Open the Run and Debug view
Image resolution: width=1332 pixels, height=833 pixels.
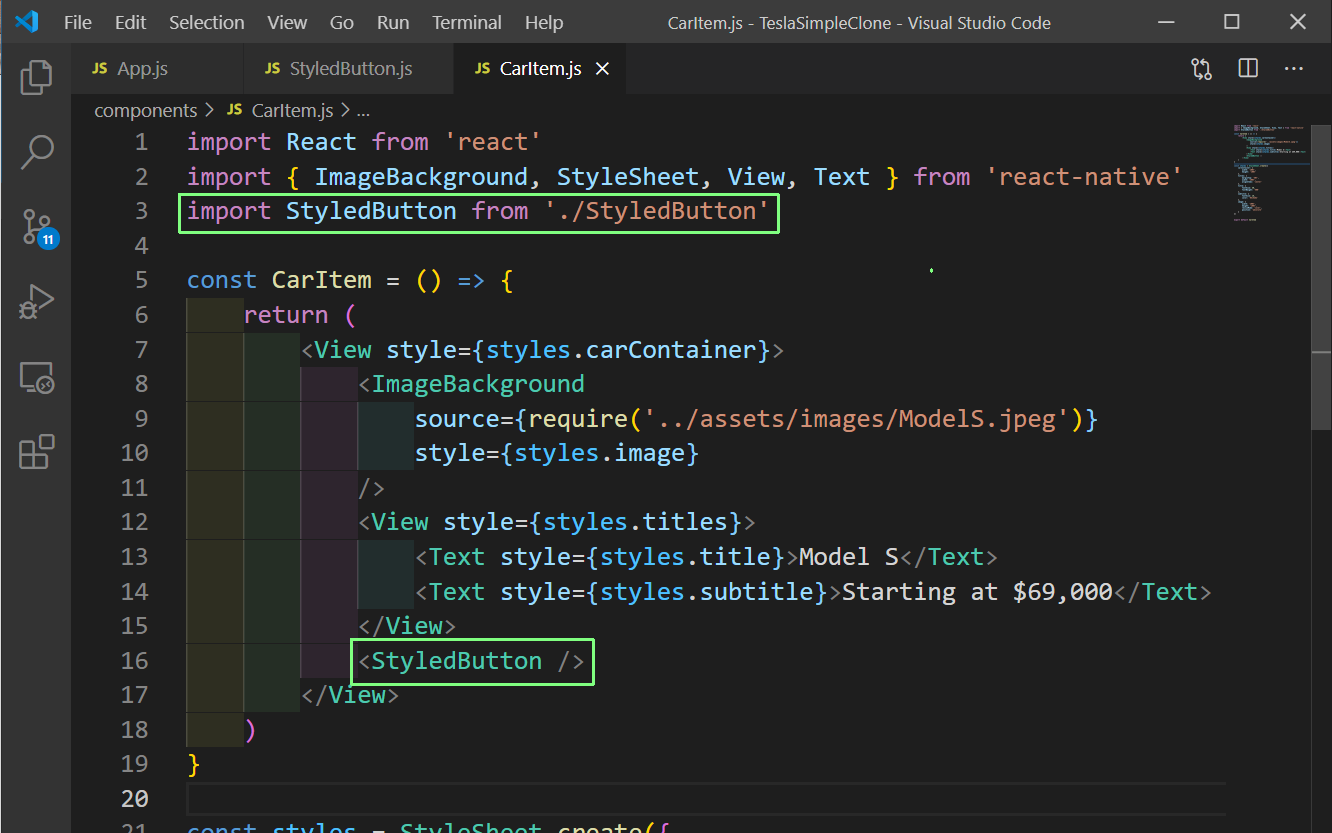(36, 302)
